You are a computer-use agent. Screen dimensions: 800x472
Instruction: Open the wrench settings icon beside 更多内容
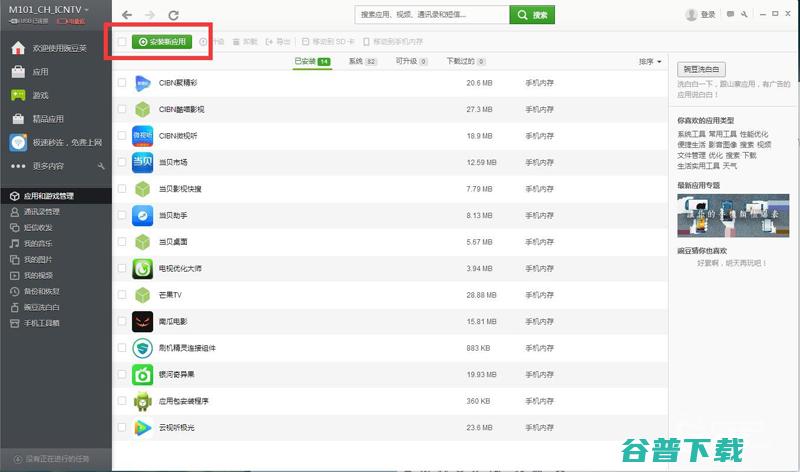click(x=100, y=166)
